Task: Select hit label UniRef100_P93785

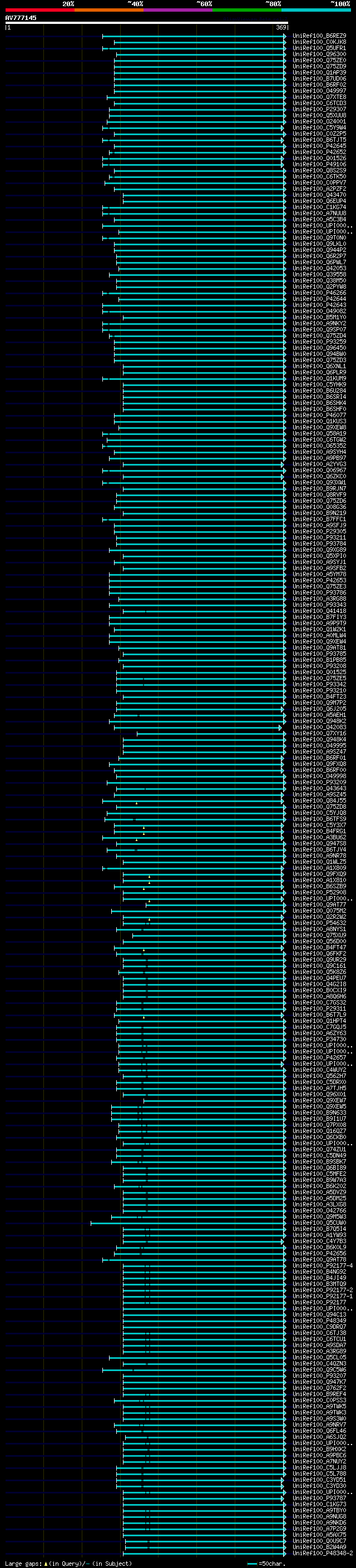Action: point(319,654)
